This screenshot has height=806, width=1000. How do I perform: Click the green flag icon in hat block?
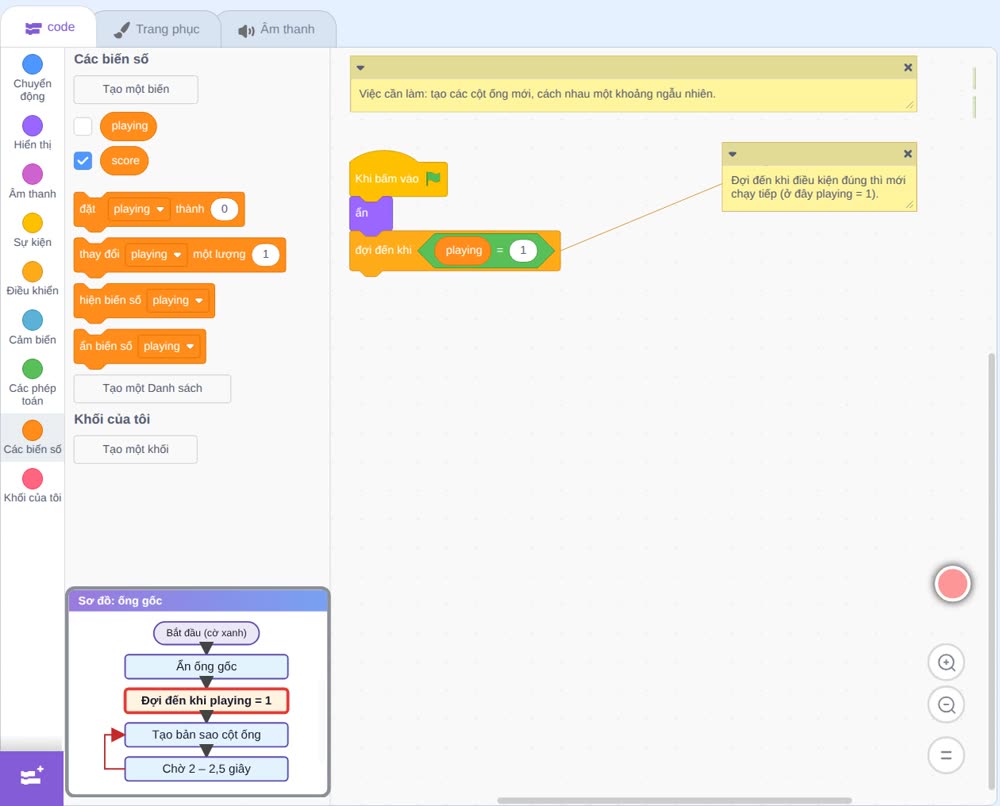click(433, 178)
